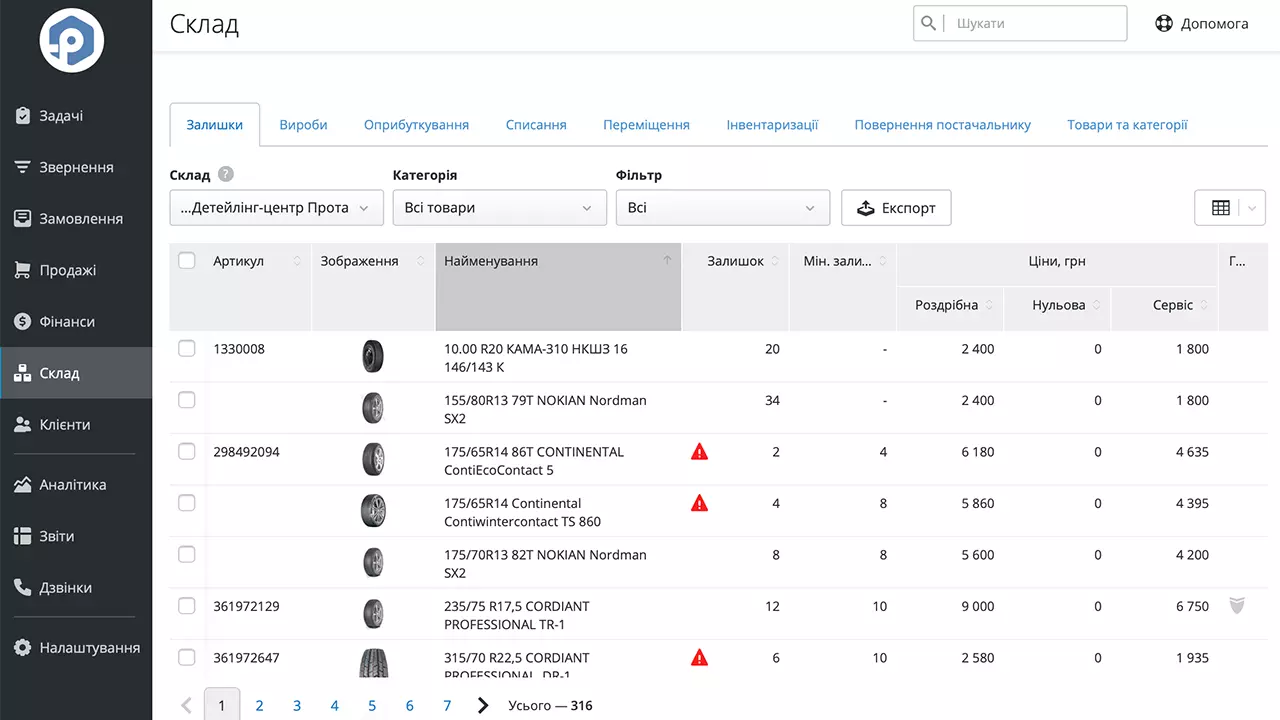Sort by Нульова price column

1096,305
